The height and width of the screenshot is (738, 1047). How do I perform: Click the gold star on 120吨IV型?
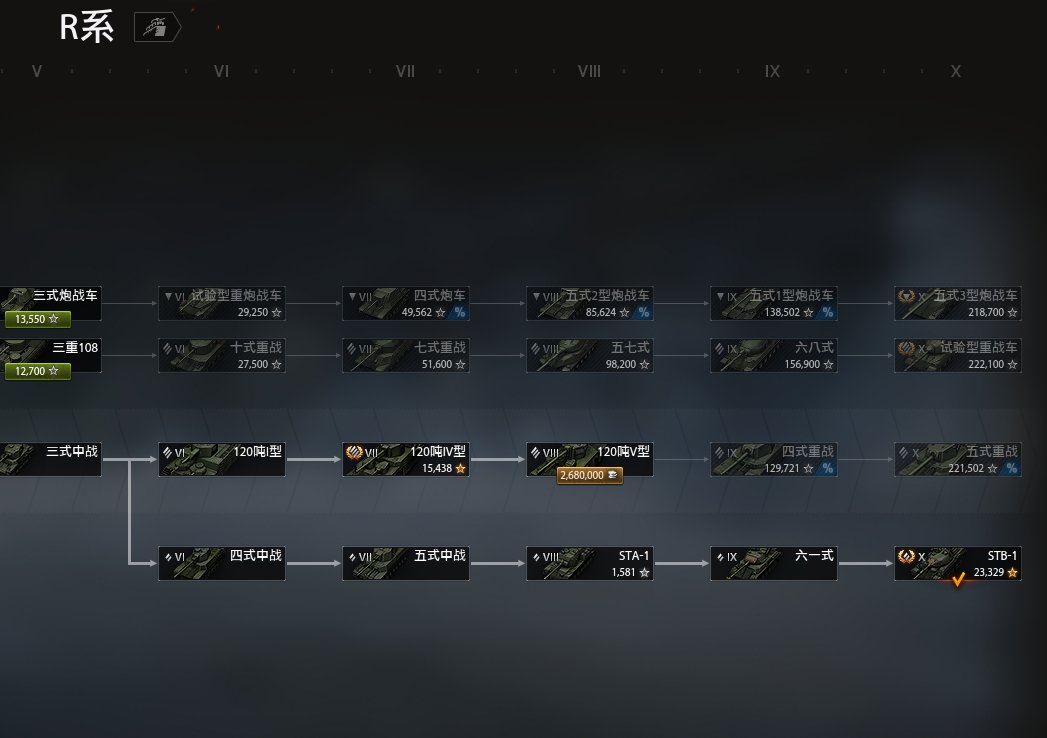(x=460, y=468)
